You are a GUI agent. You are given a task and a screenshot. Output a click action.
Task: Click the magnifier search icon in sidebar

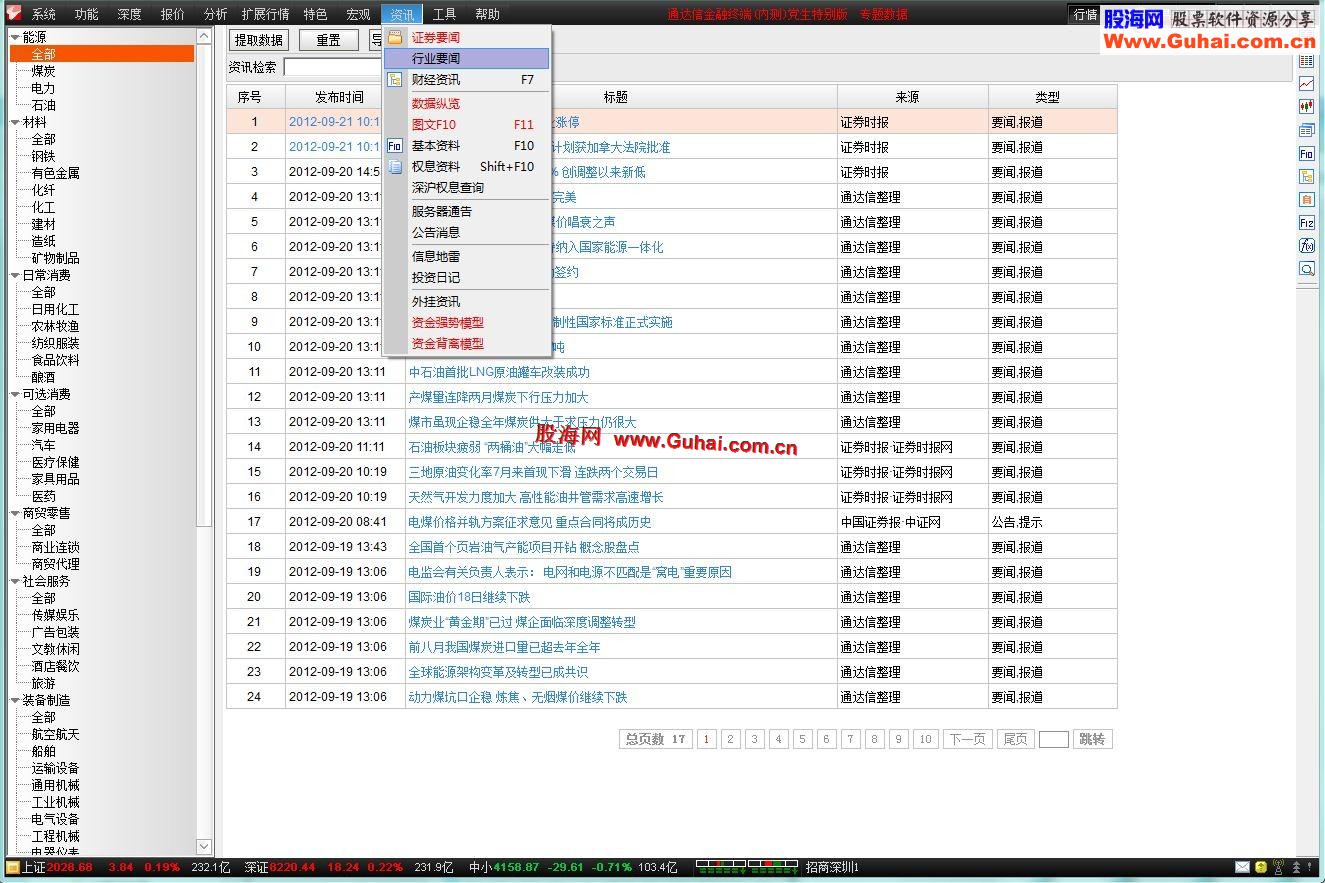[1306, 269]
